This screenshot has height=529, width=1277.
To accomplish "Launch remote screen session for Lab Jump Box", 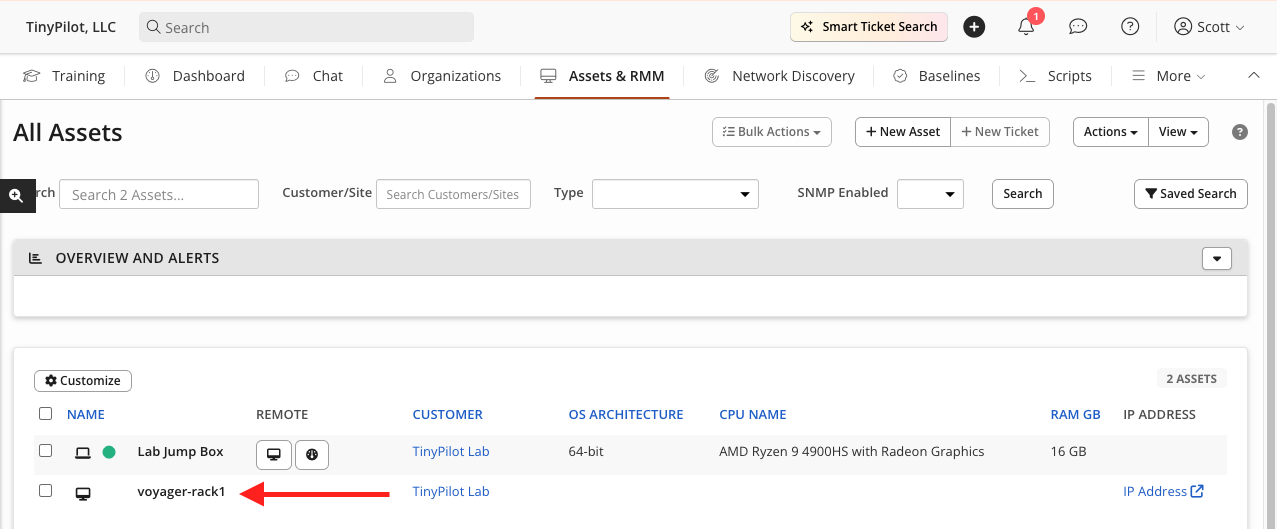I will (x=273, y=454).
